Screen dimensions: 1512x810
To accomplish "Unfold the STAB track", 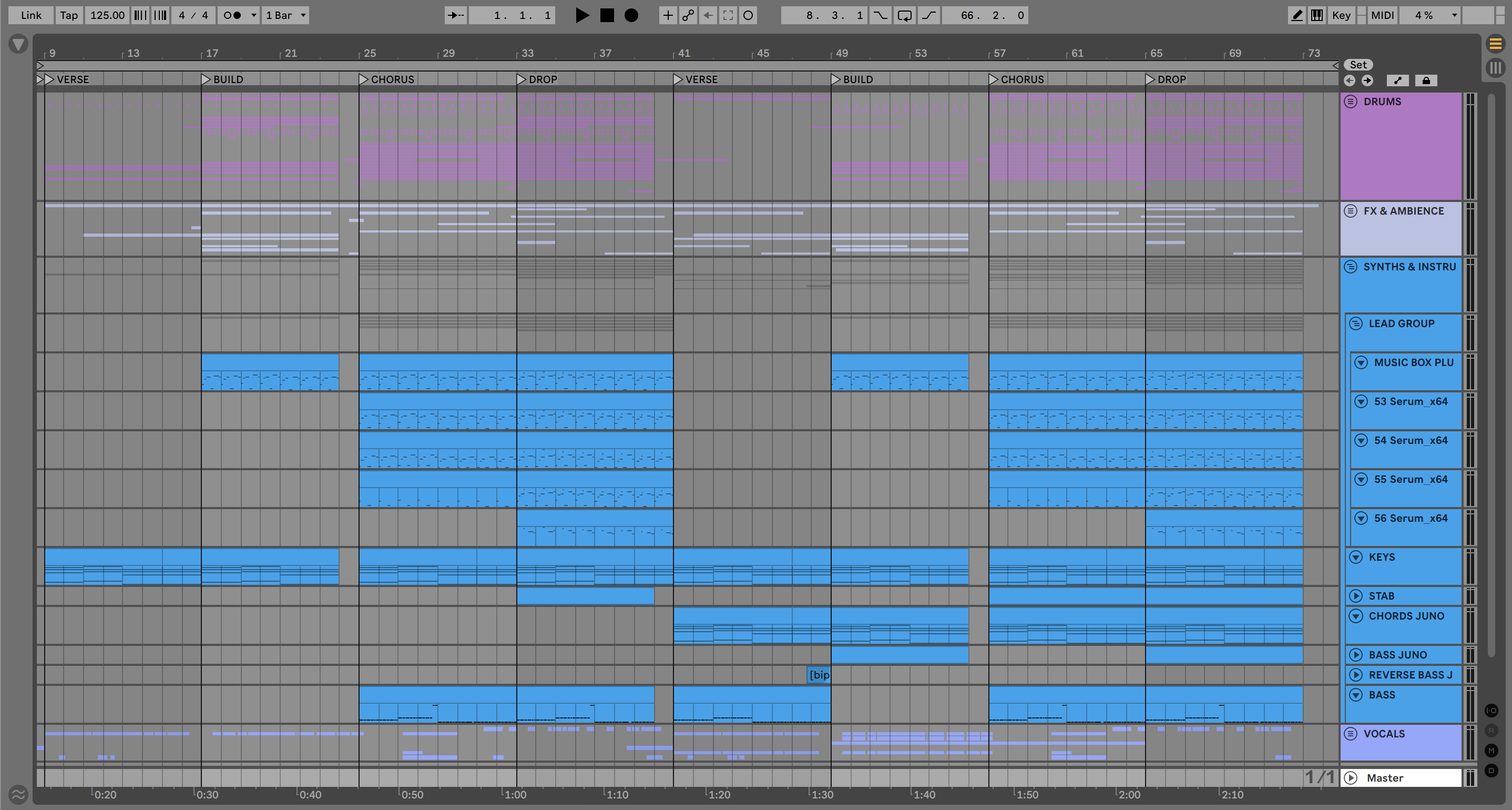I will pyautogui.click(x=1356, y=595).
